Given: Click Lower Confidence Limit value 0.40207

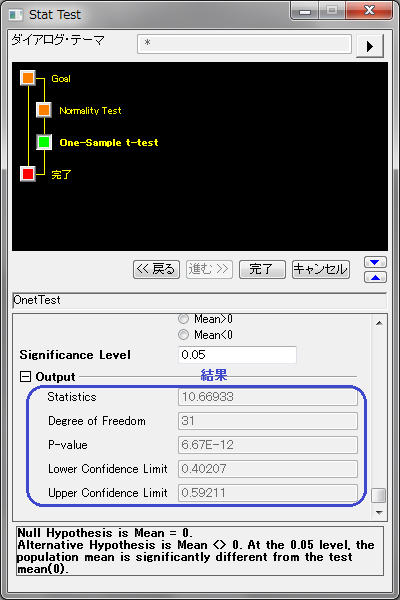Looking at the screenshot, I should pos(268,469).
